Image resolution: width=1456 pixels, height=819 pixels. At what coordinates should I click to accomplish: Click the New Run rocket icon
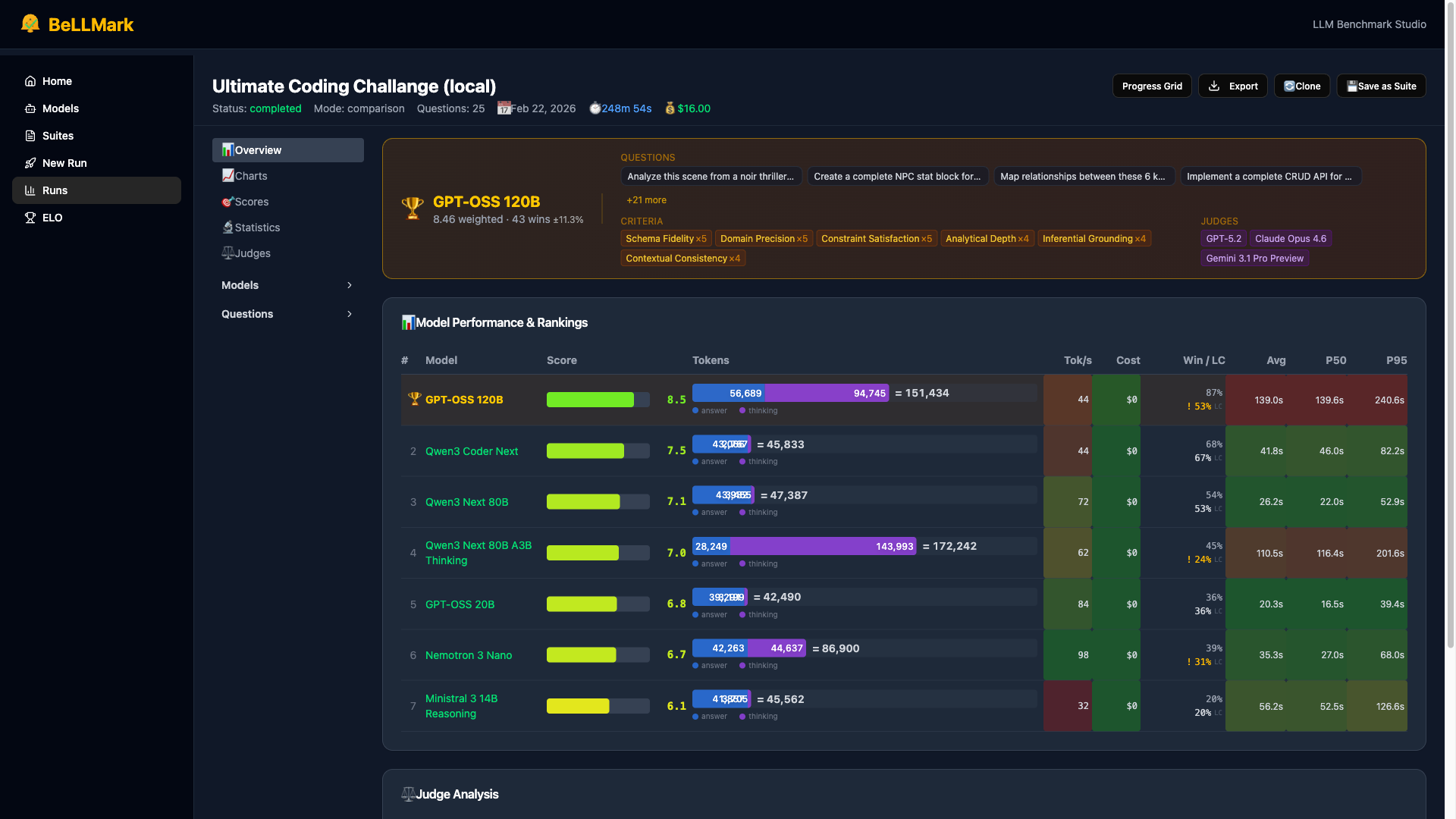[x=30, y=163]
